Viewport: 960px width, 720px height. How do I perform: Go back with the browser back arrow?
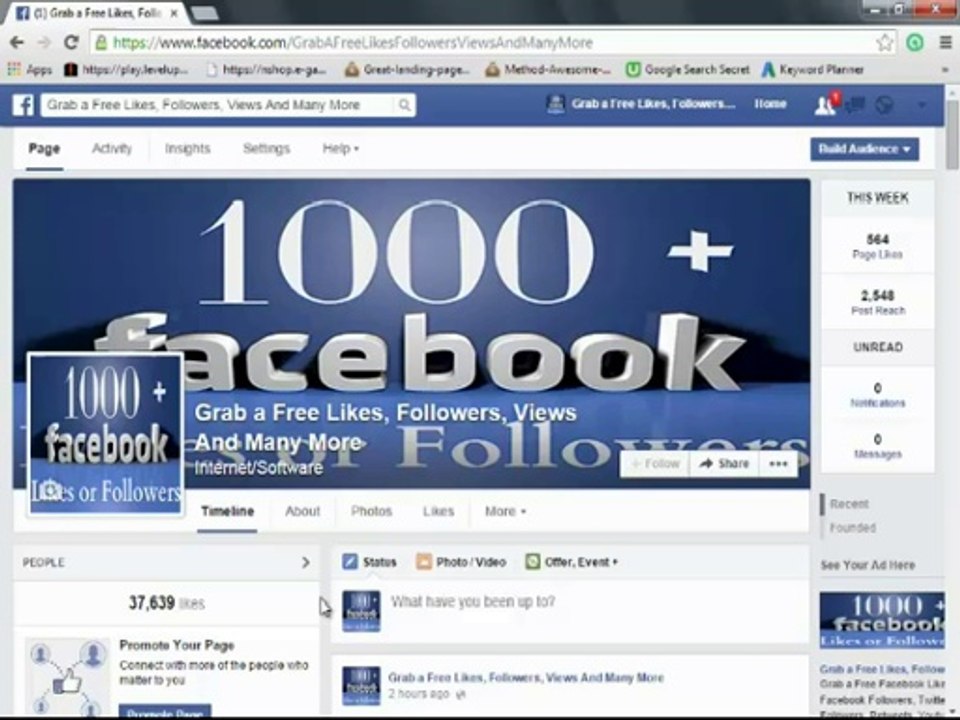[x=17, y=42]
